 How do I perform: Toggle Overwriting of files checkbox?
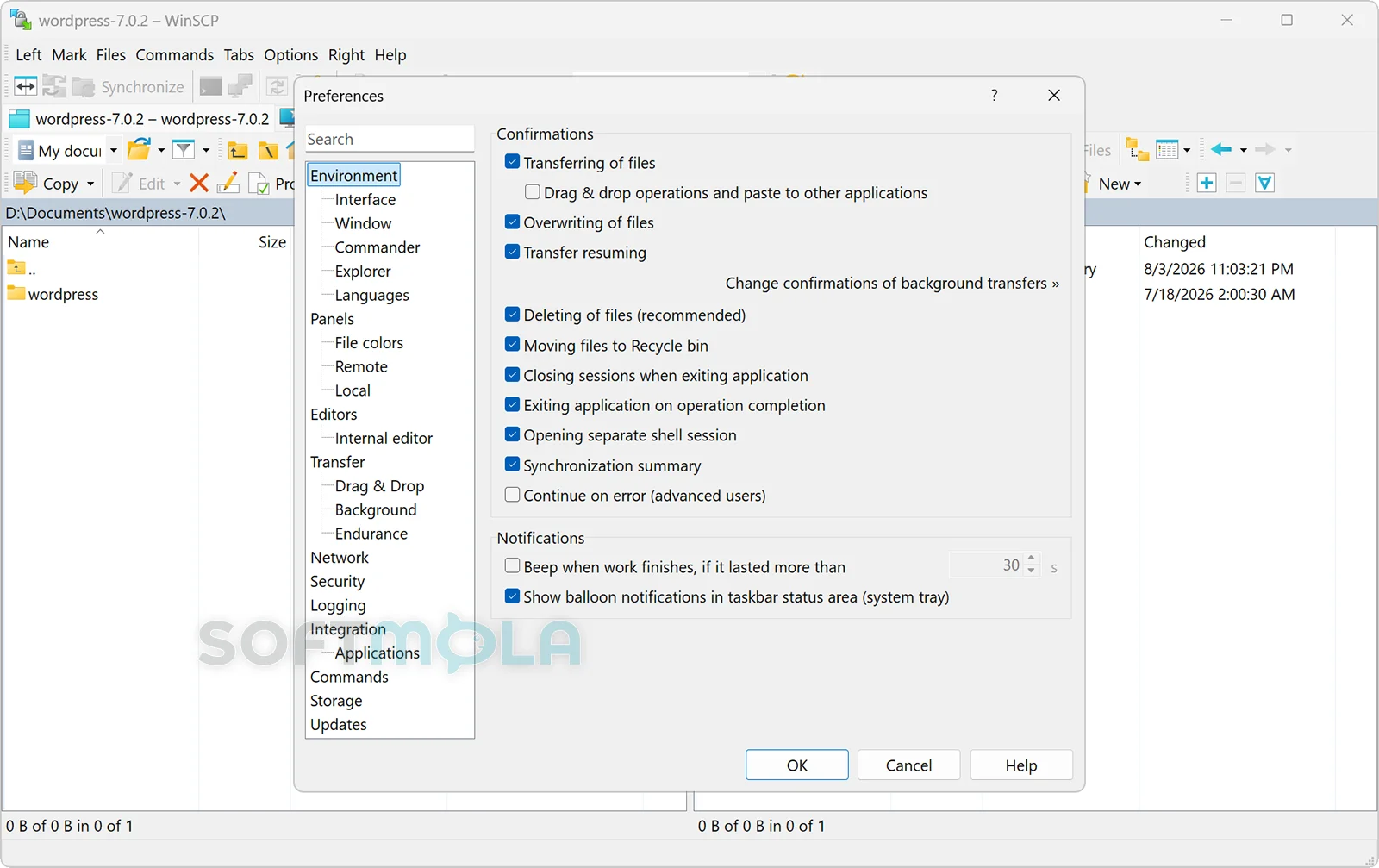pyautogui.click(x=513, y=222)
